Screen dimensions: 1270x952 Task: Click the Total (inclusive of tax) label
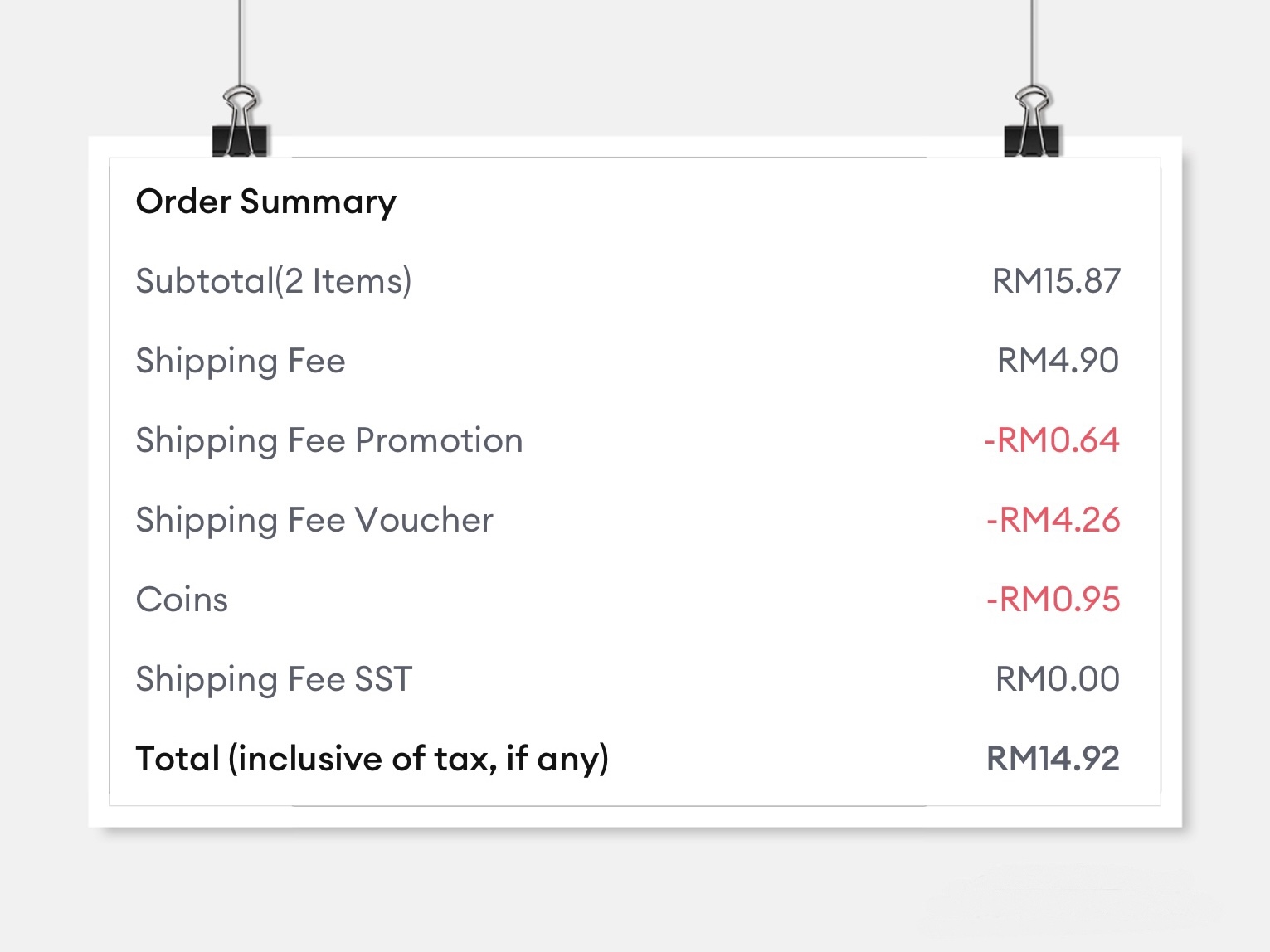[x=372, y=759]
